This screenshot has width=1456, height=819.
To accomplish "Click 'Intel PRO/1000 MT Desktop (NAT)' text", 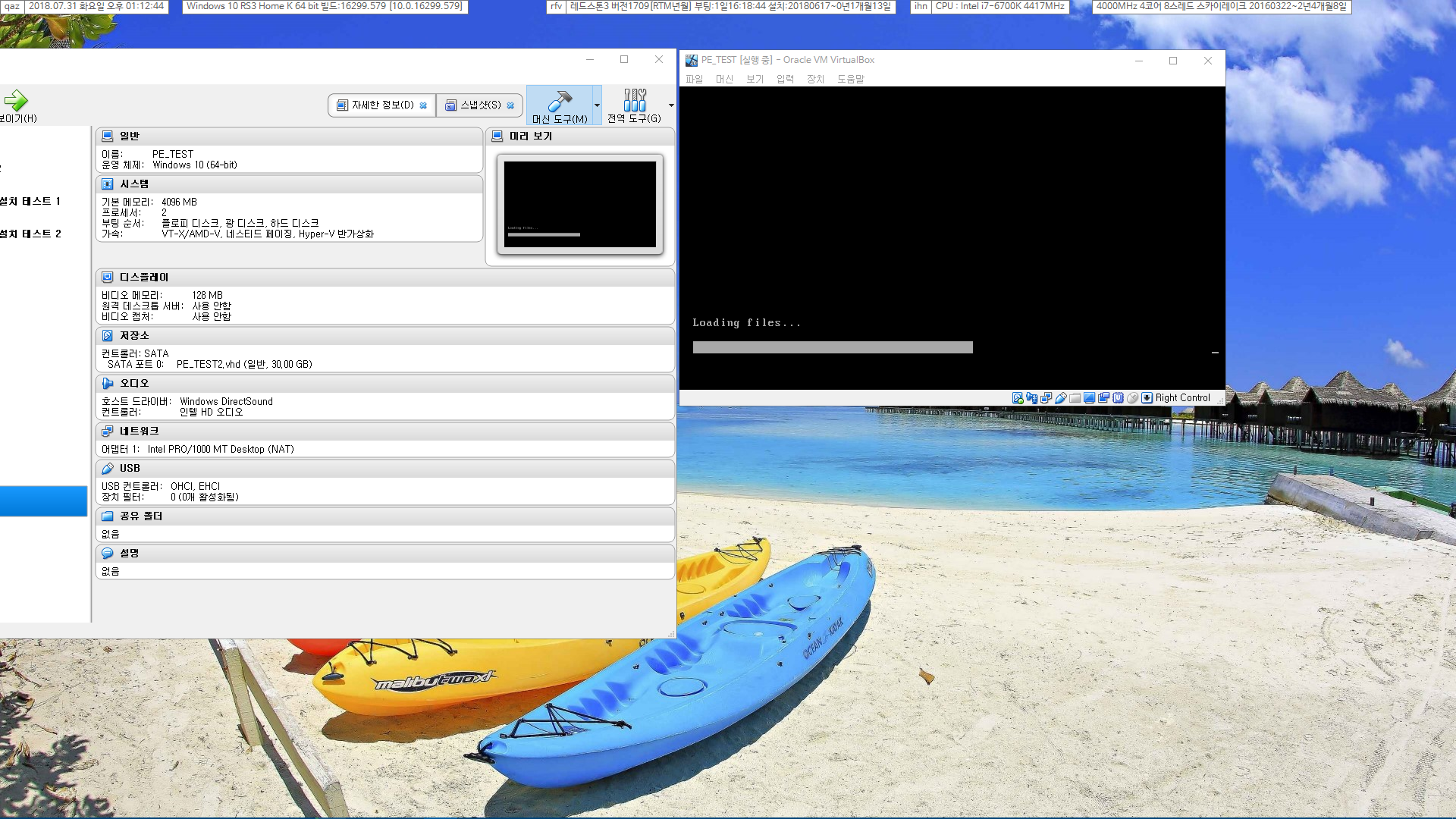I will [221, 449].
